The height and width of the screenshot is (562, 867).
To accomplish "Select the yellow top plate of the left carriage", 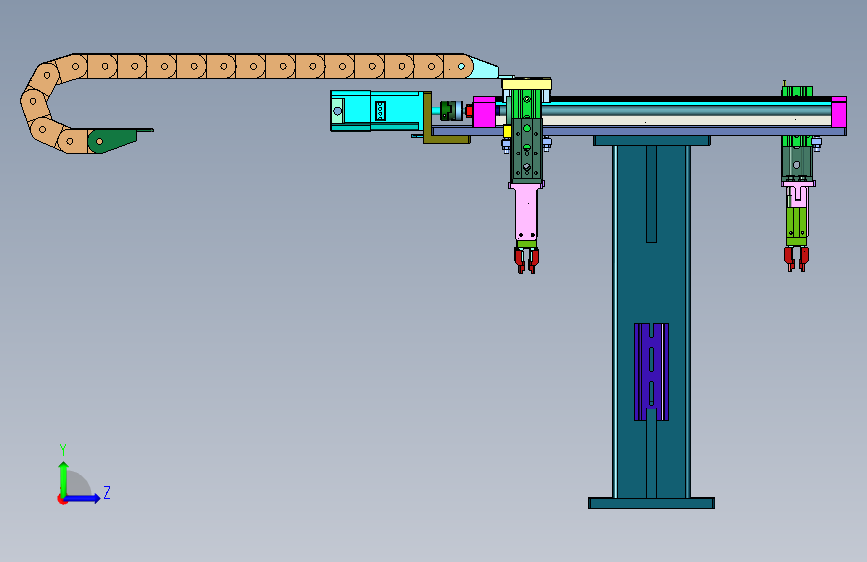I will (x=526, y=85).
